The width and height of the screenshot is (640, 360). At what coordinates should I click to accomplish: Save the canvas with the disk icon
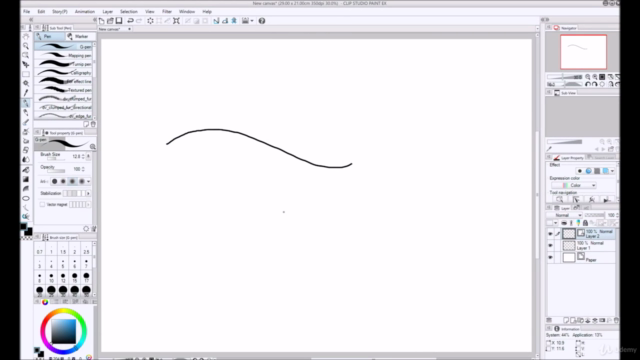tap(119, 21)
